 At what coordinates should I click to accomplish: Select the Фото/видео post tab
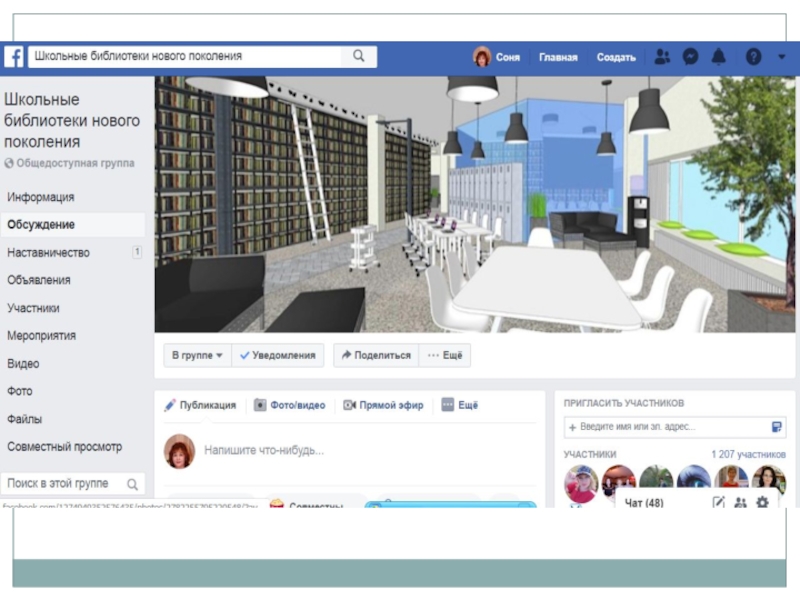[x=290, y=405]
